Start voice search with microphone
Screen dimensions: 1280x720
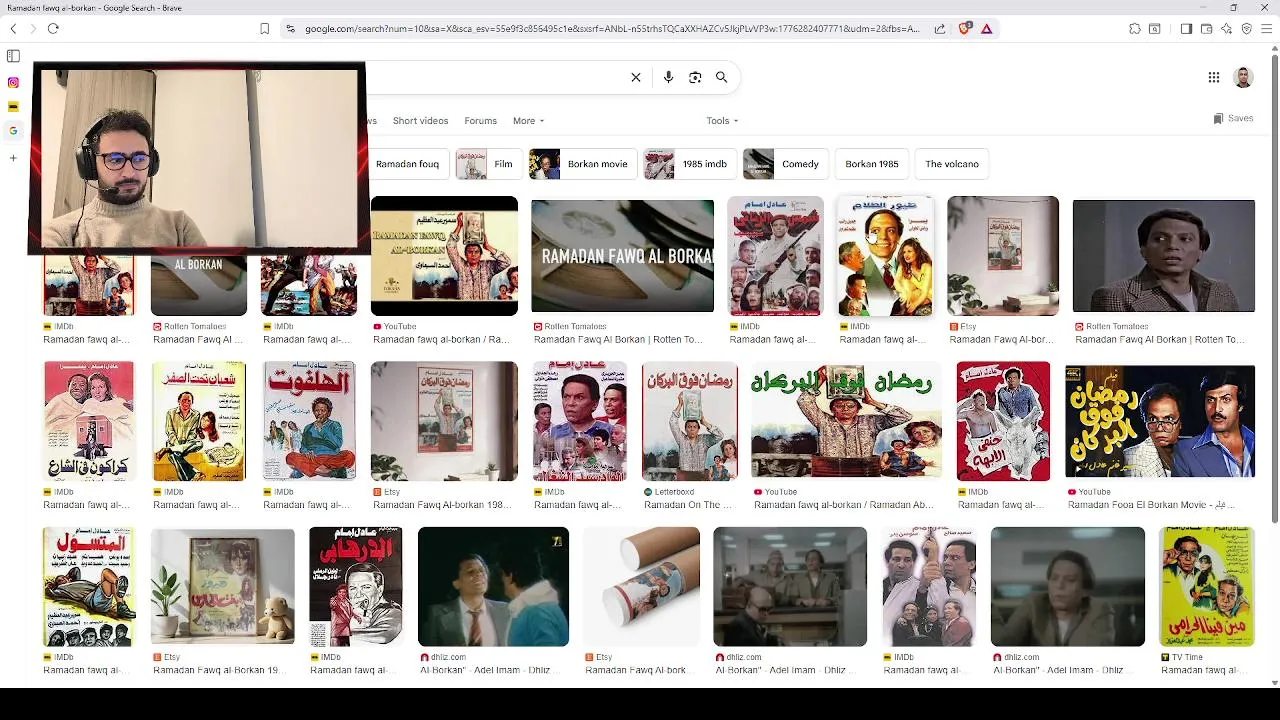point(668,77)
